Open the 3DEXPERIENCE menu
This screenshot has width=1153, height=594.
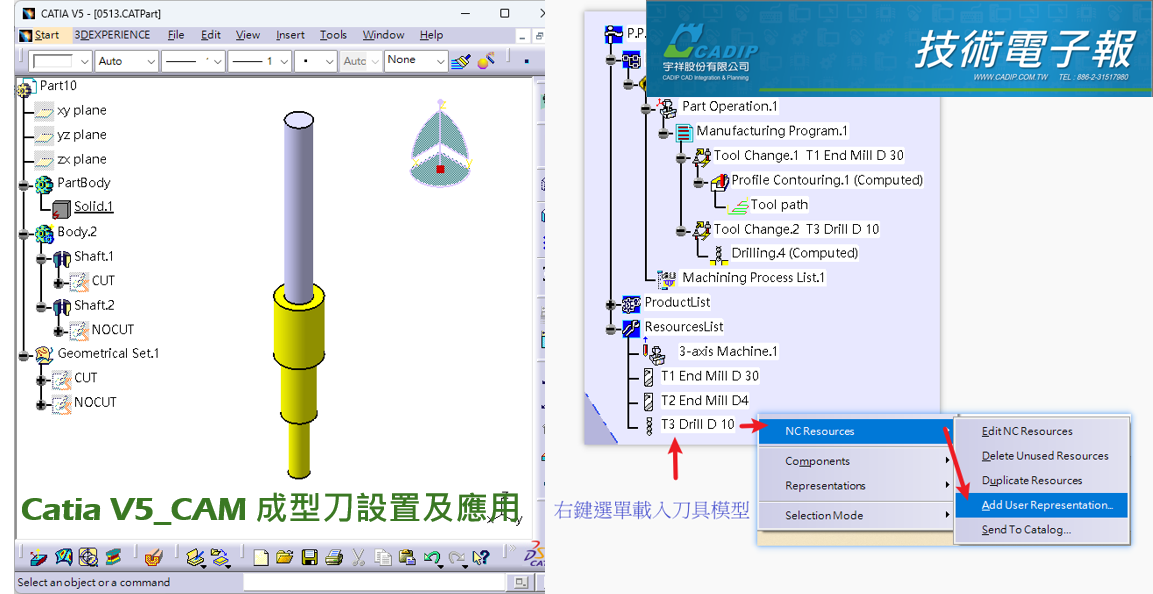pyautogui.click(x=113, y=35)
